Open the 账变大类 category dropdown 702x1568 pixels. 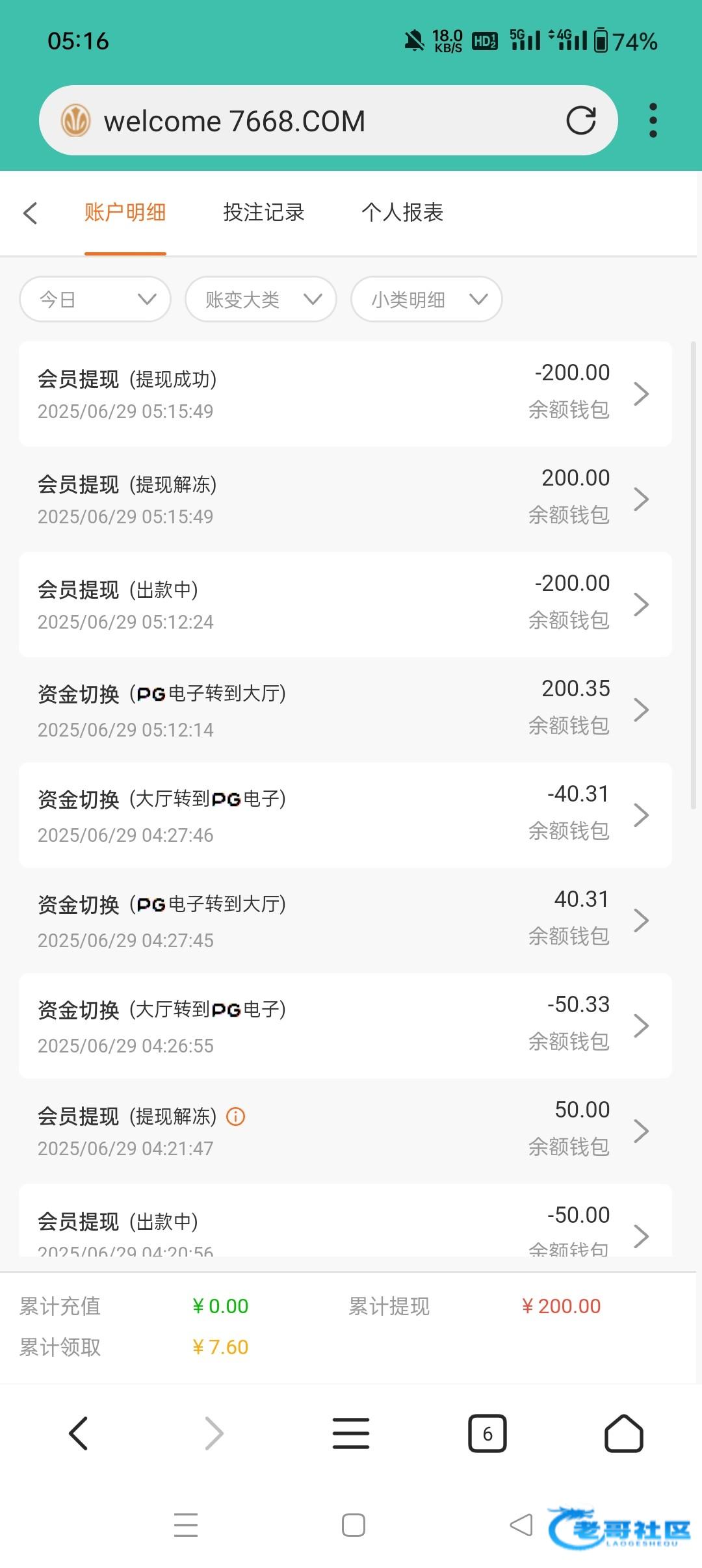coord(261,299)
